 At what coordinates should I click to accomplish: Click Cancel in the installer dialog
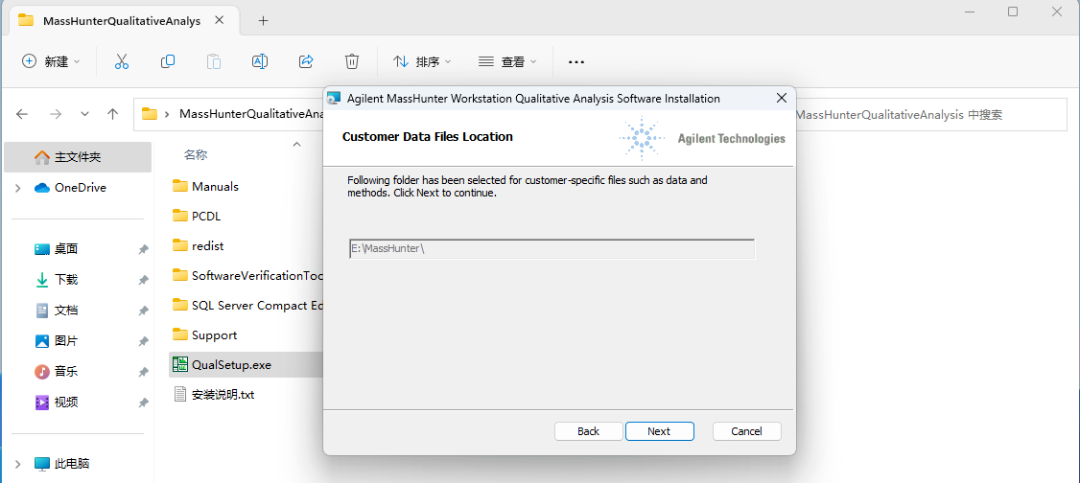click(x=747, y=431)
